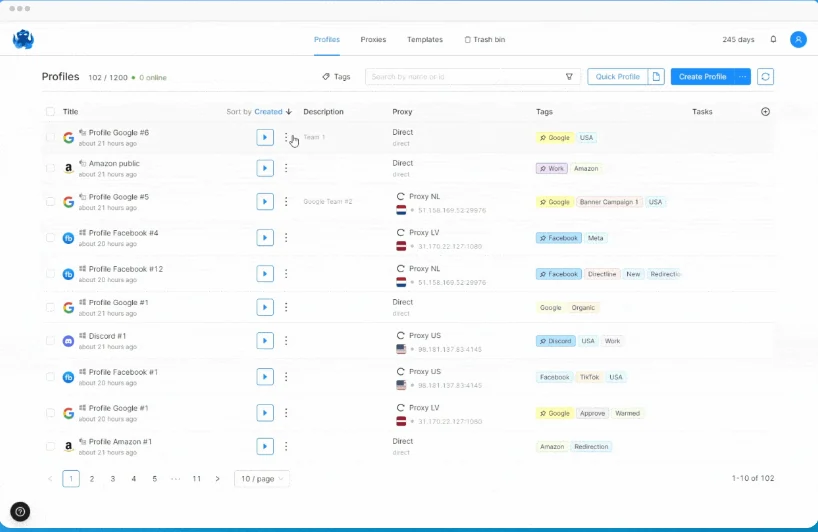Open the Tags filter
Viewport: 818px width, 532px height.
[336, 77]
